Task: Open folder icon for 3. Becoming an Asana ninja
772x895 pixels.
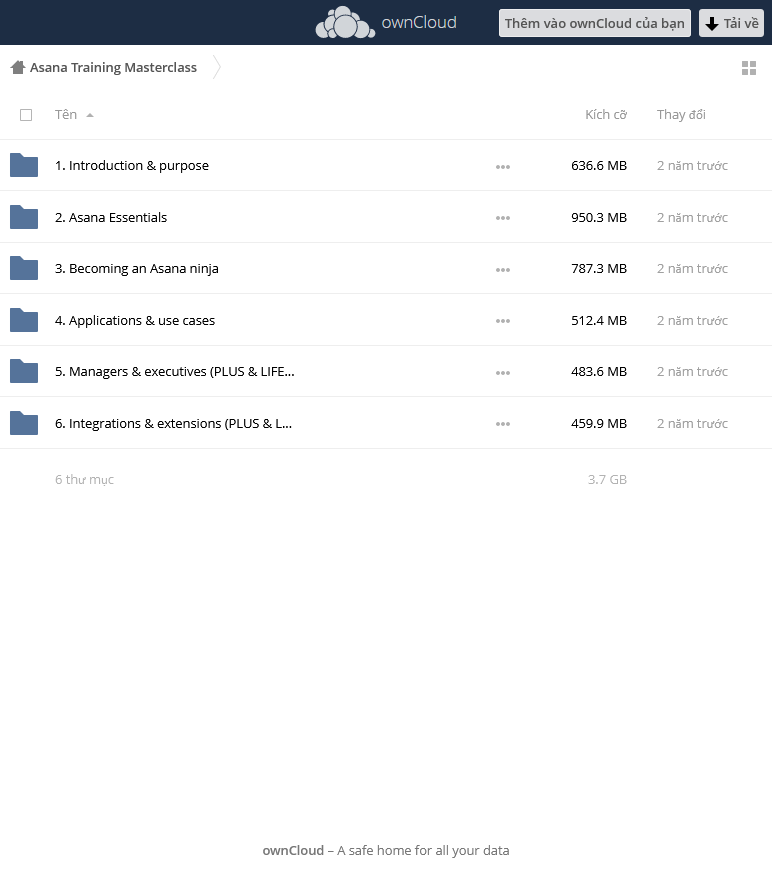Action: click(24, 268)
